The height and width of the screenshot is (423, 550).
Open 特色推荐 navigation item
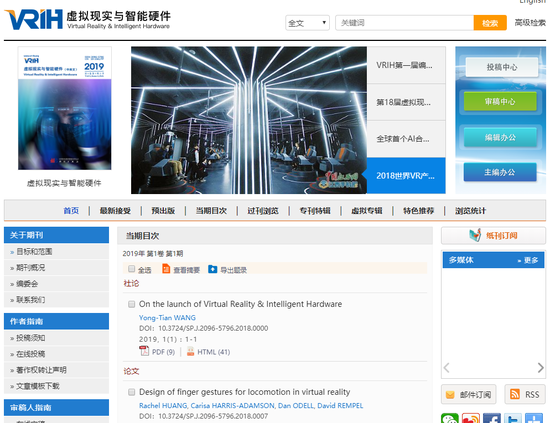point(418,211)
